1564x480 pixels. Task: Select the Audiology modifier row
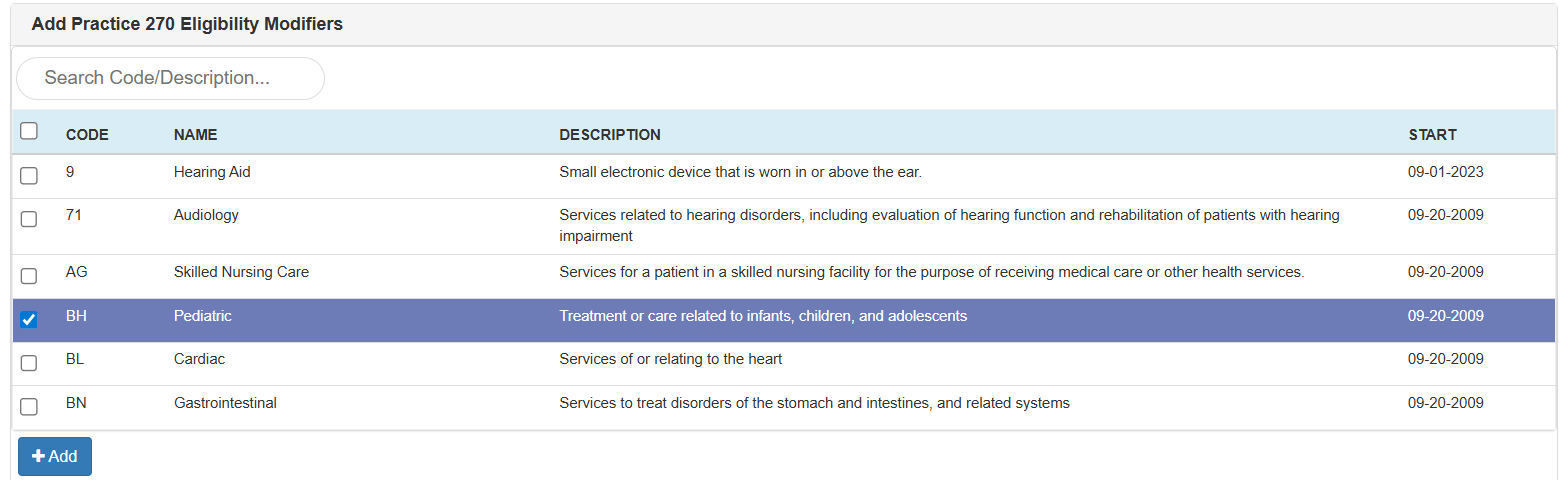(x=206, y=215)
